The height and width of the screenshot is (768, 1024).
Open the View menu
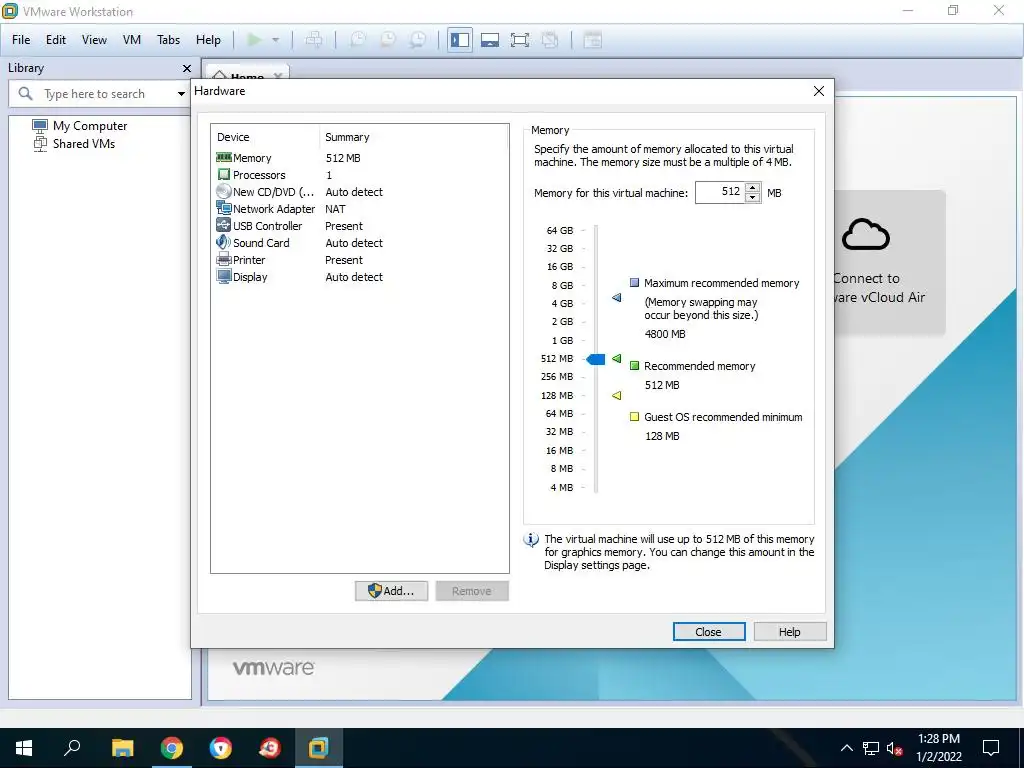click(x=94, y=40)
